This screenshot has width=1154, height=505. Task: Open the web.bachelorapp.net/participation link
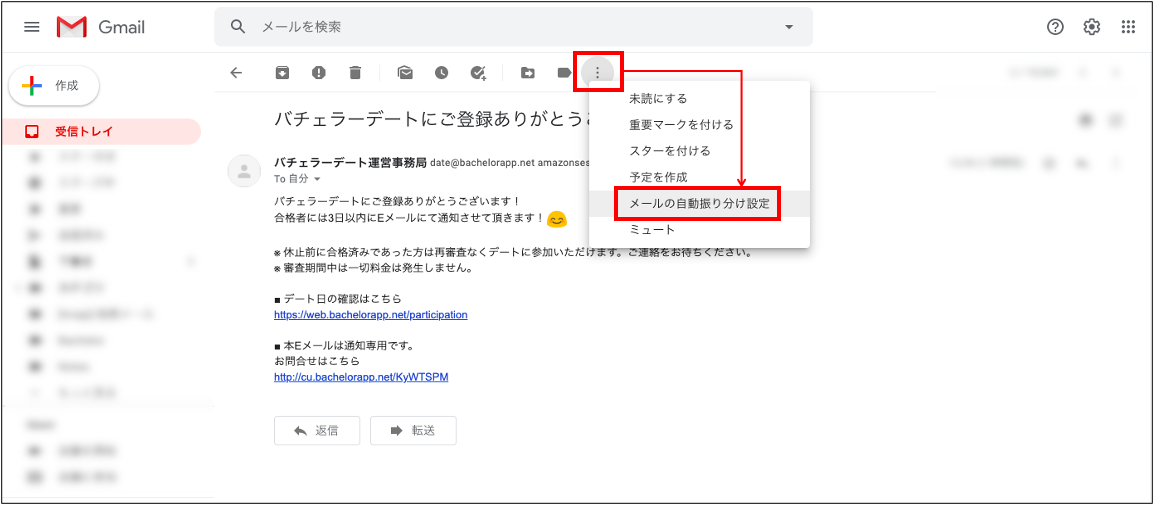370,314
